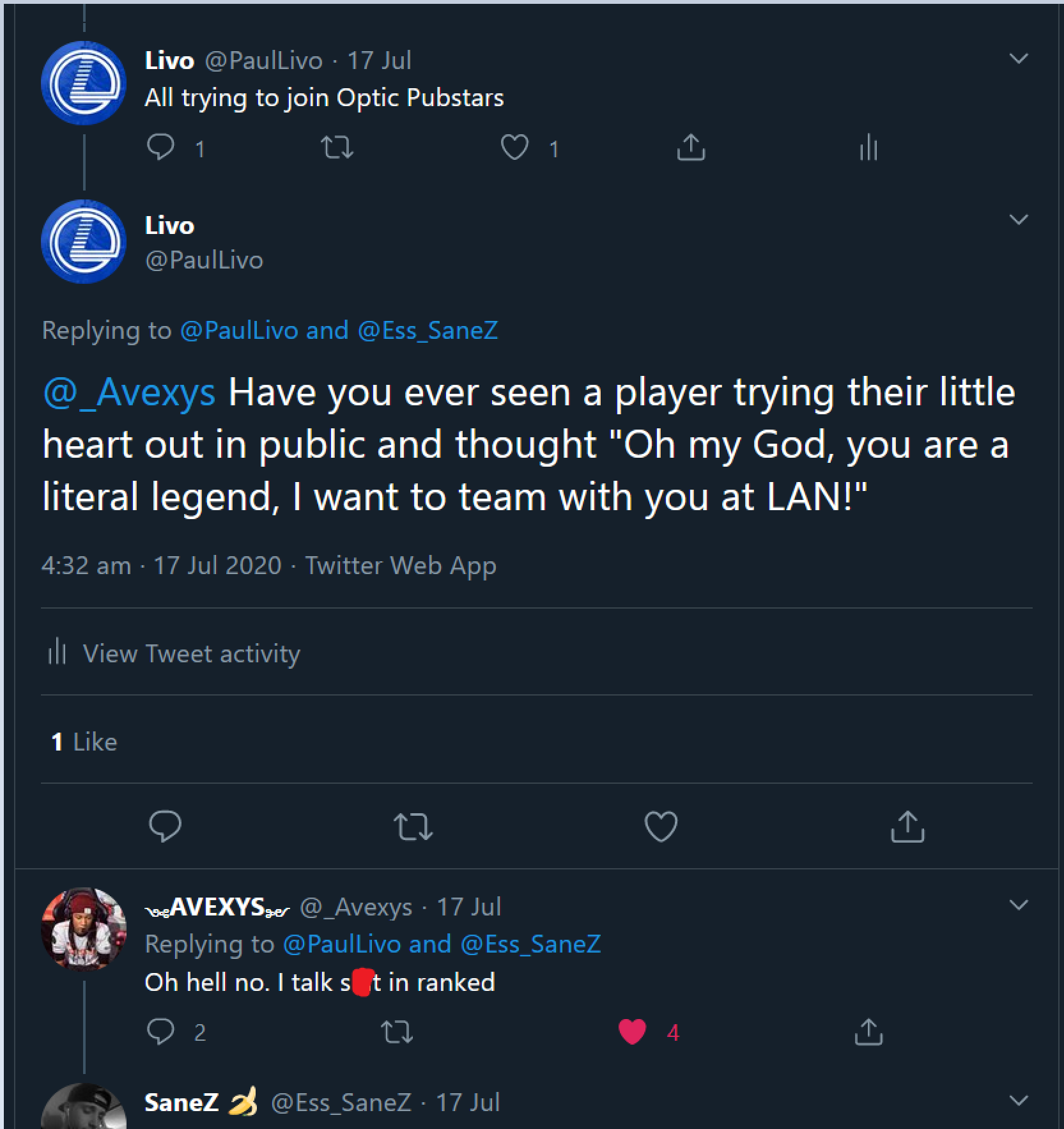The image size is (1064, 1129).
Task: Retweet the Optic Pubstars tweet
Action: point(337,148)
